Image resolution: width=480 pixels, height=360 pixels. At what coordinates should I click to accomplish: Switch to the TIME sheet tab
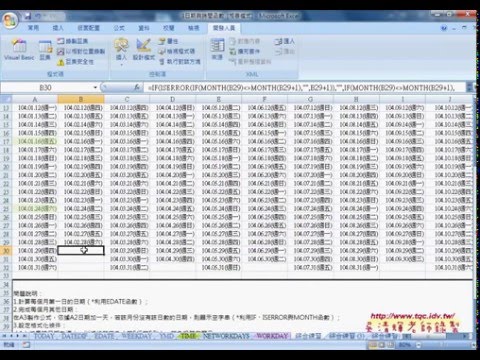click(188, 336)
